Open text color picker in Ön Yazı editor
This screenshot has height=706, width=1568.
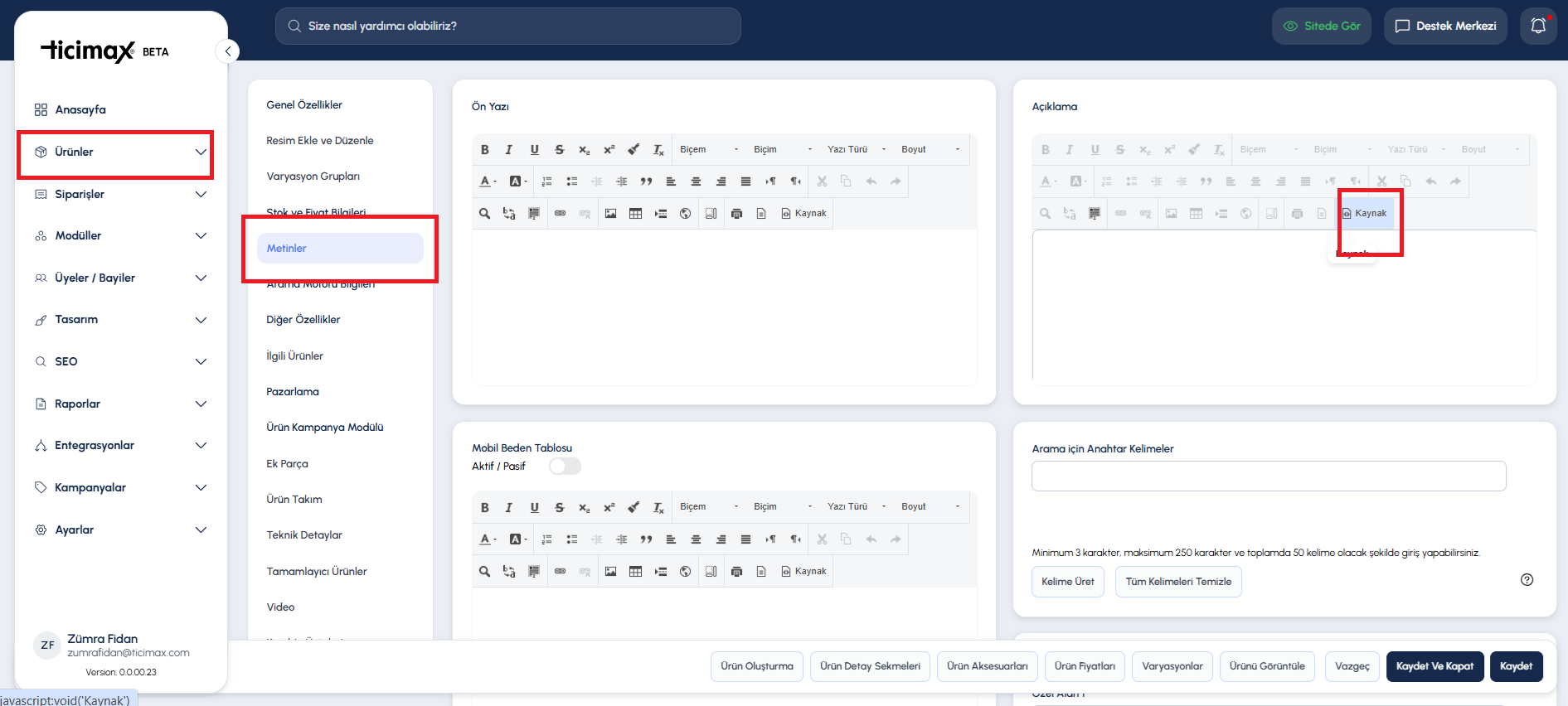pyautogui.click(x=488, y=181)
